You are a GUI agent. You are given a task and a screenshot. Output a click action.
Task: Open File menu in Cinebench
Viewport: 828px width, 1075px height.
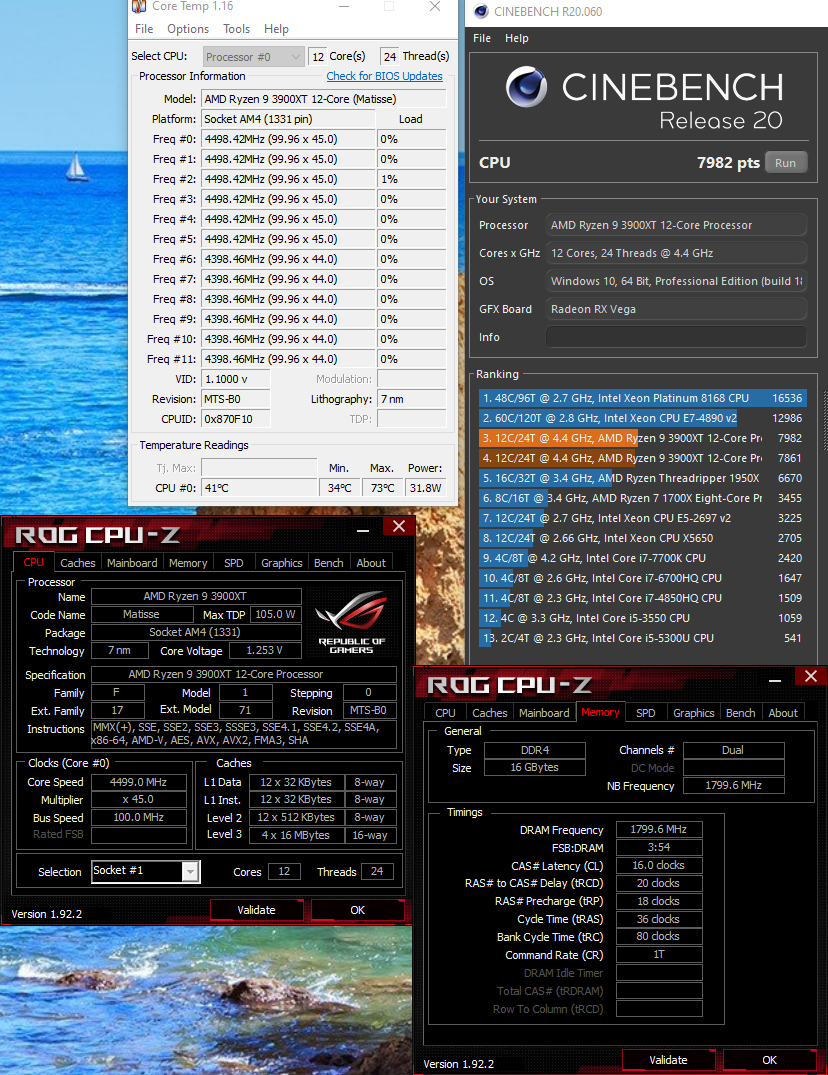click(482, 38)
